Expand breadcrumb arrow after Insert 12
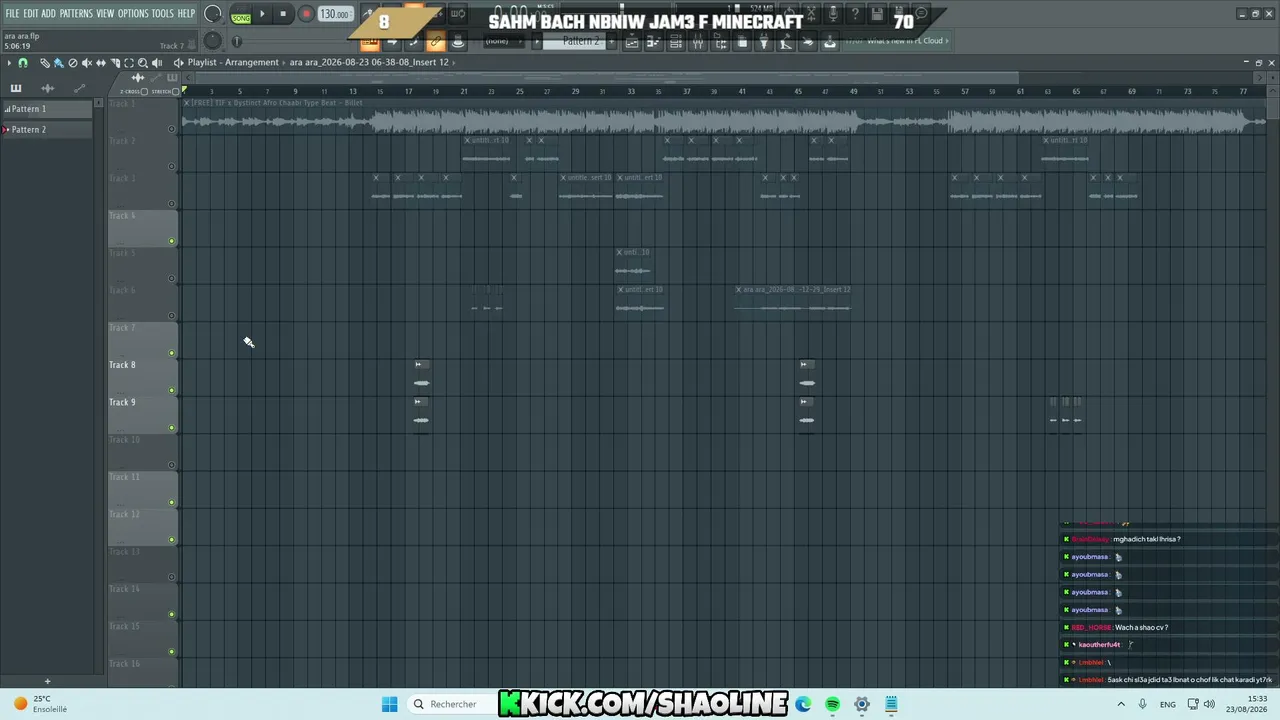This screenshot has width=1280, height=720. pos(454,62)
